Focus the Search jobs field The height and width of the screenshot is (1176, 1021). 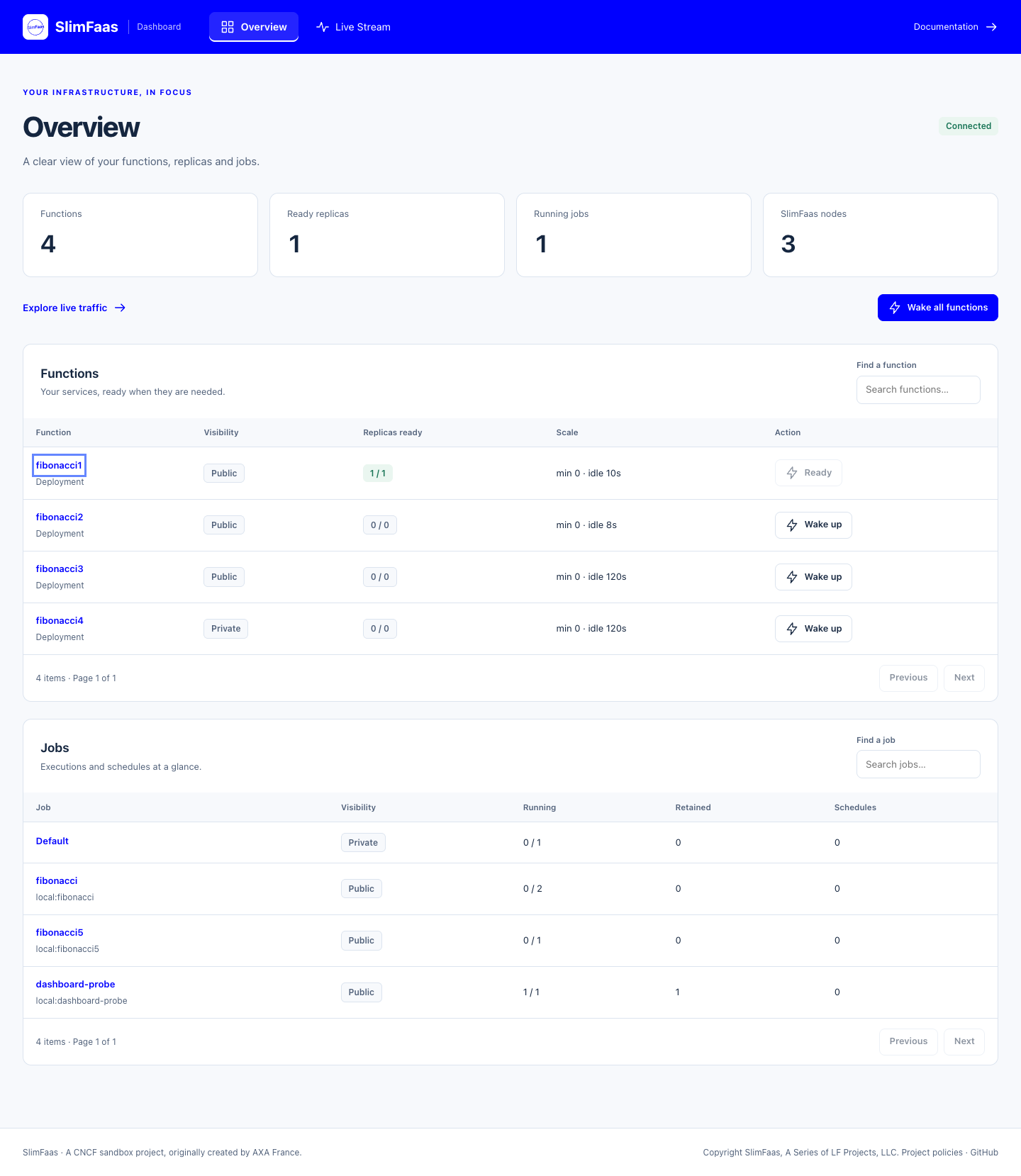click(918, 764)
